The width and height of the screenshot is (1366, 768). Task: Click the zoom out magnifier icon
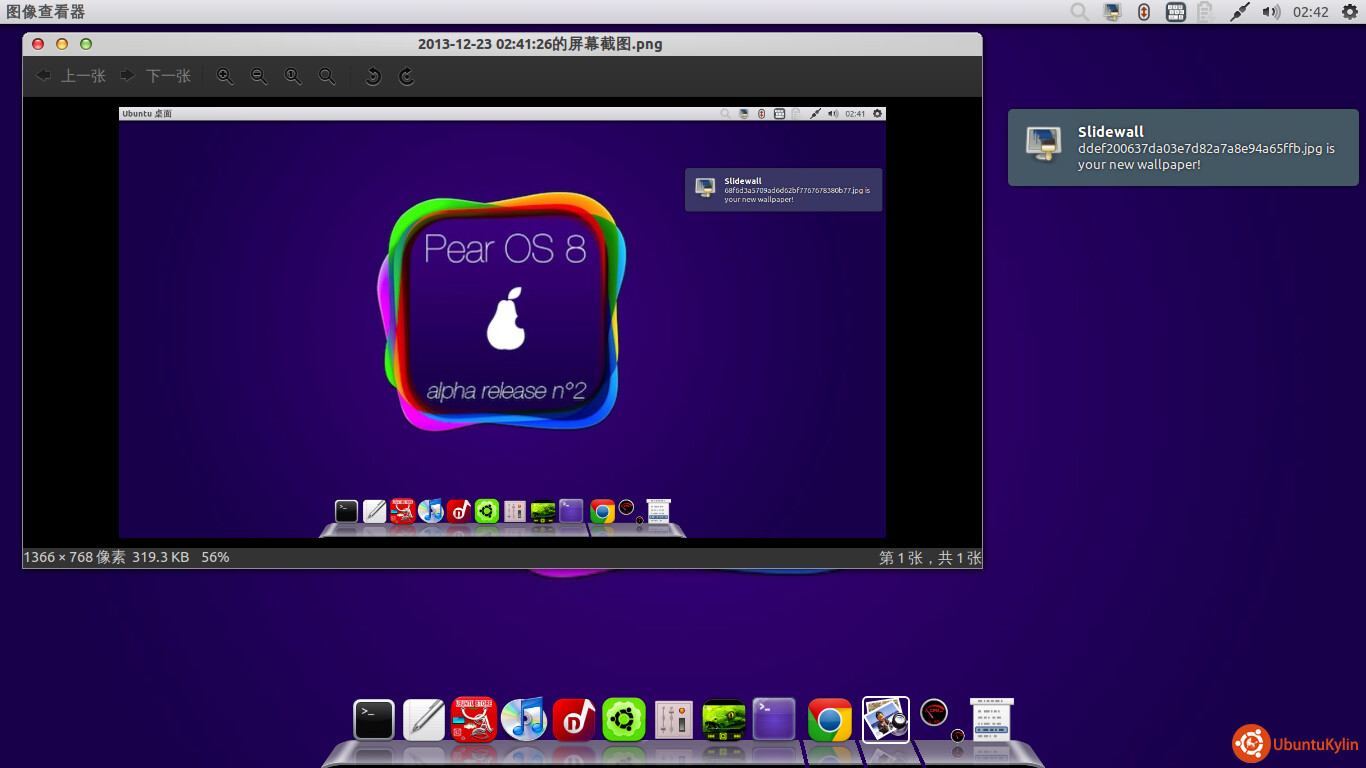click(259, 76)
